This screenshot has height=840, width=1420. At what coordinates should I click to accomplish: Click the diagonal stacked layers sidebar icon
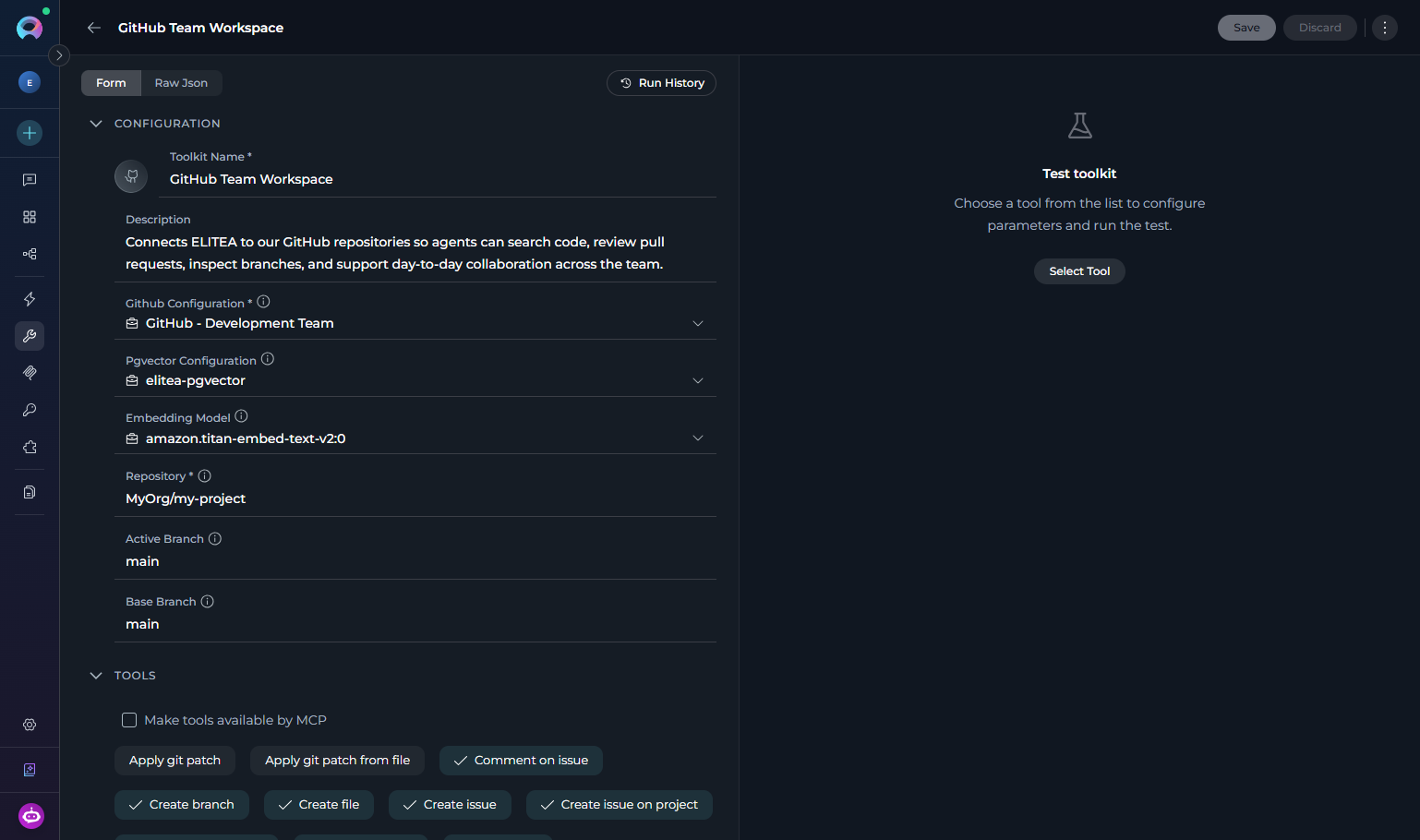pos(30,373)
